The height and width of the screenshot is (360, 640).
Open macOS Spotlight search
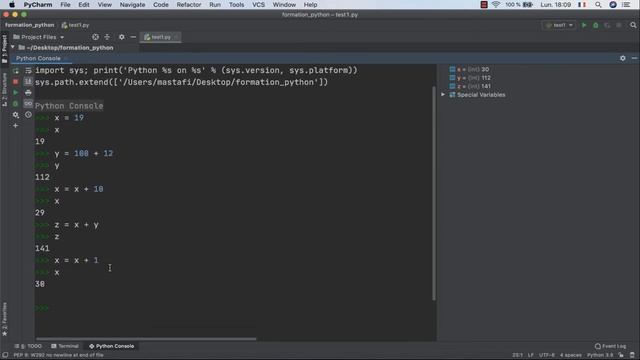(598, 5)
